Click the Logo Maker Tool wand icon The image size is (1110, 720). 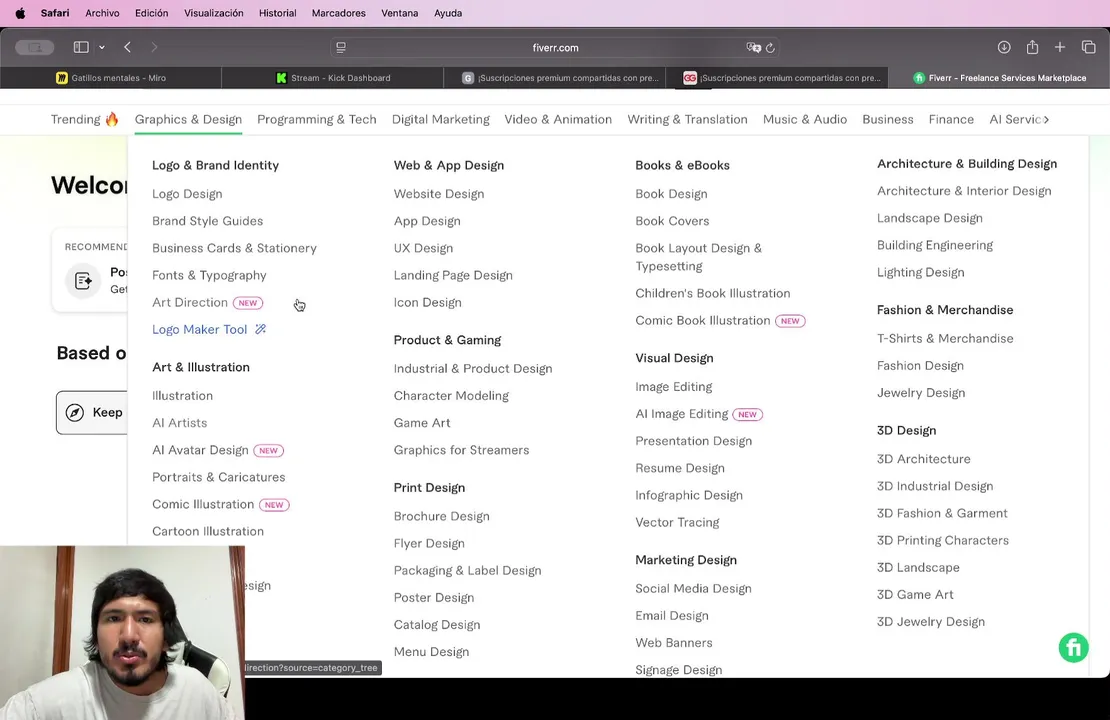[x=261, y=329]
